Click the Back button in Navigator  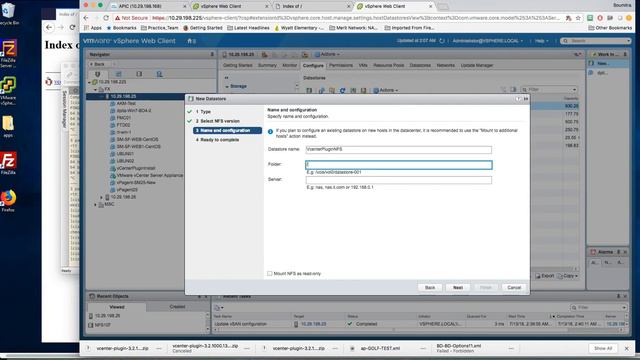(x=98, y=64)
